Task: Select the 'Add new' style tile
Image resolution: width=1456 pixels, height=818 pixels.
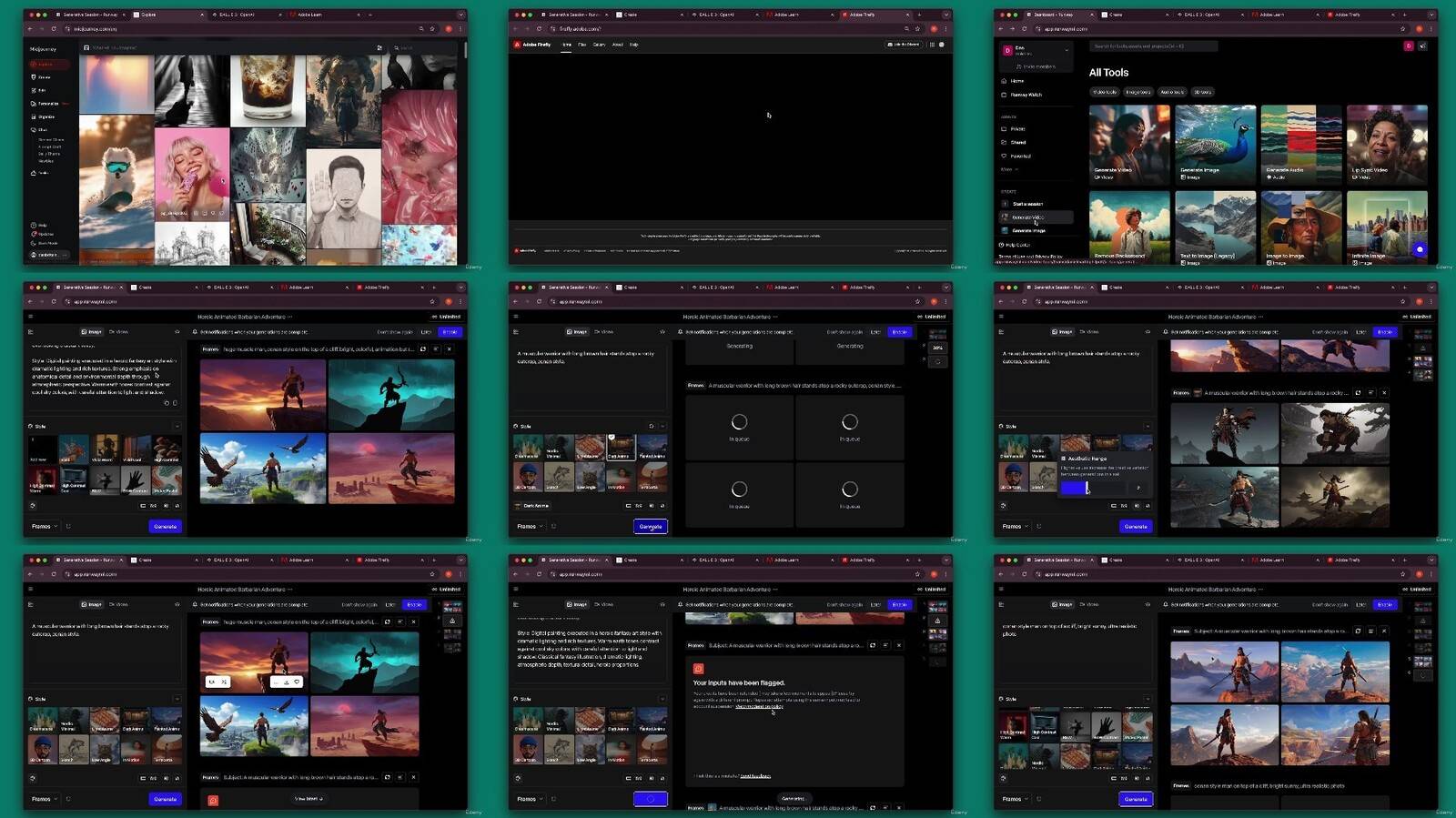Action: coord(43,449)
